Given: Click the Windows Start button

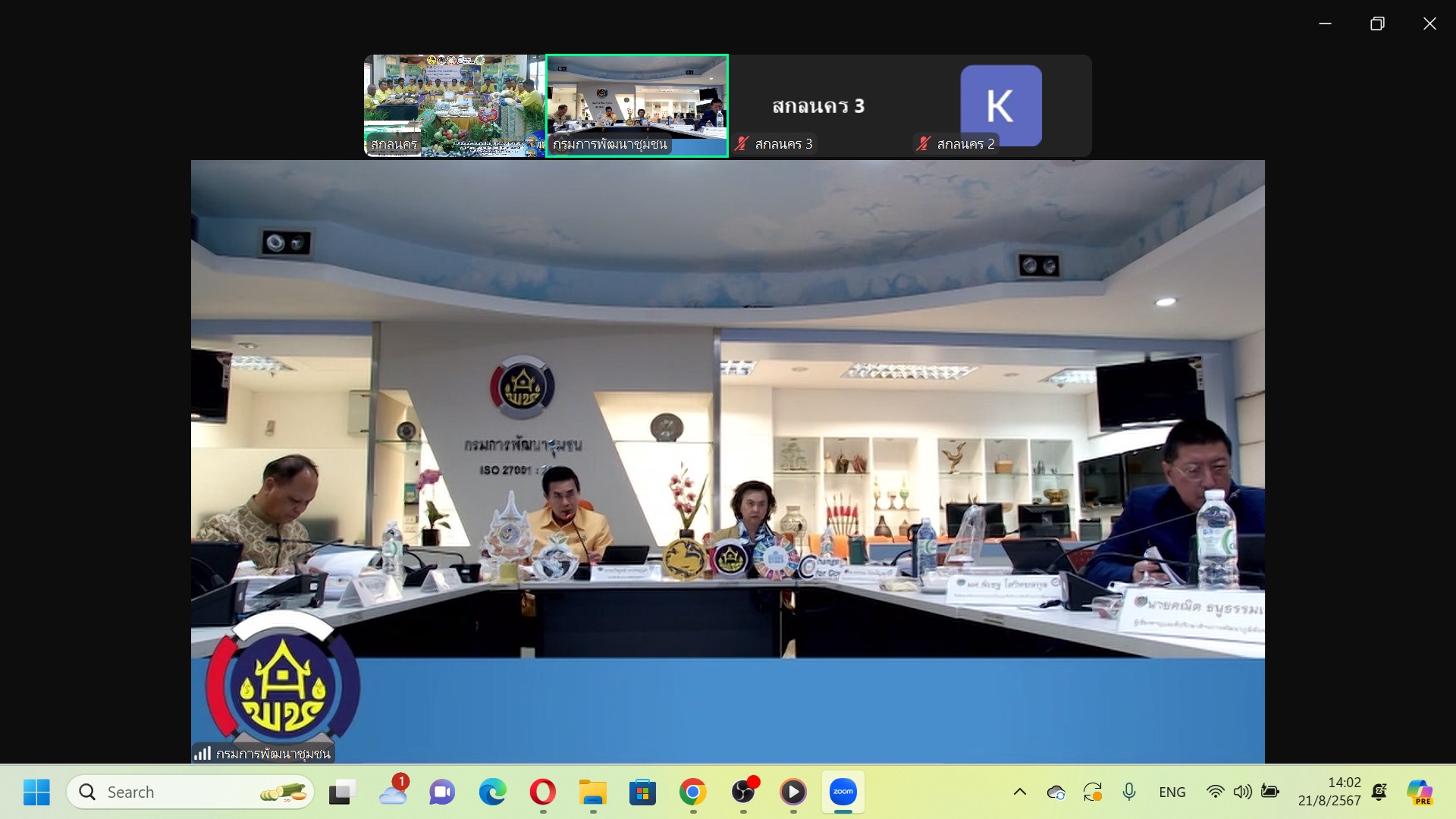Looking at the screenshot, I should 36,792.
